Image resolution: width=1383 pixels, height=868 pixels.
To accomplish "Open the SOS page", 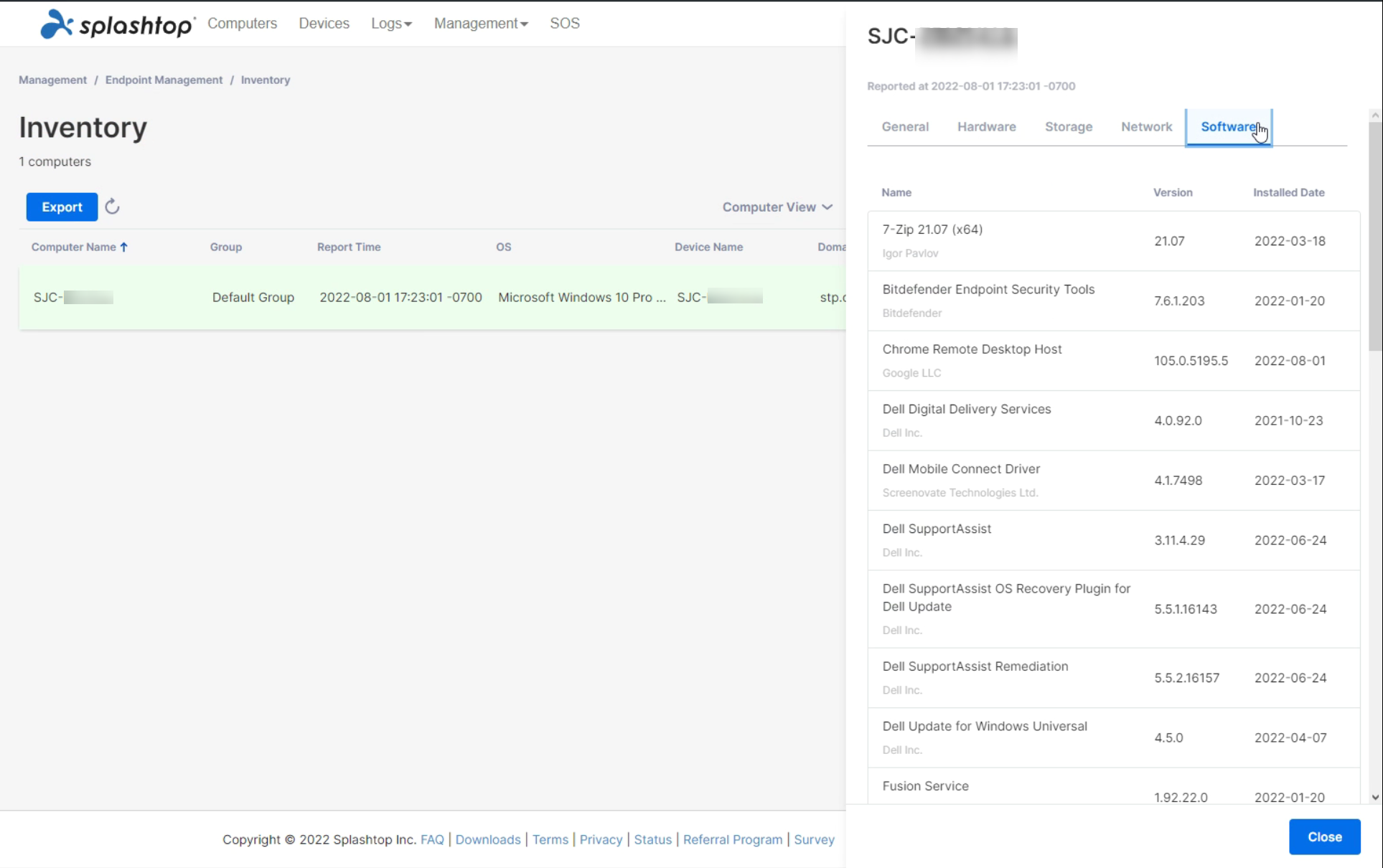I will click(564, 23).
